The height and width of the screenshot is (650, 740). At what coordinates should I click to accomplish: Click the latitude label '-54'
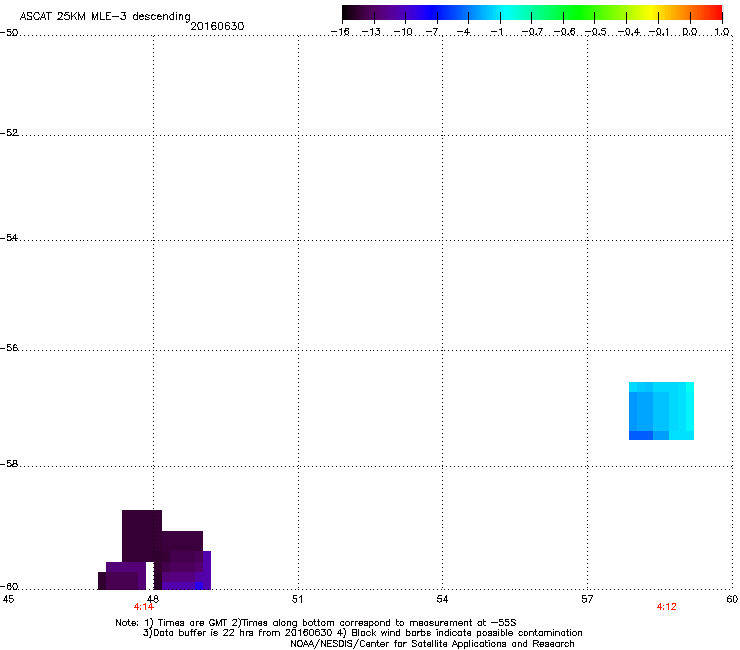point(9,237)
